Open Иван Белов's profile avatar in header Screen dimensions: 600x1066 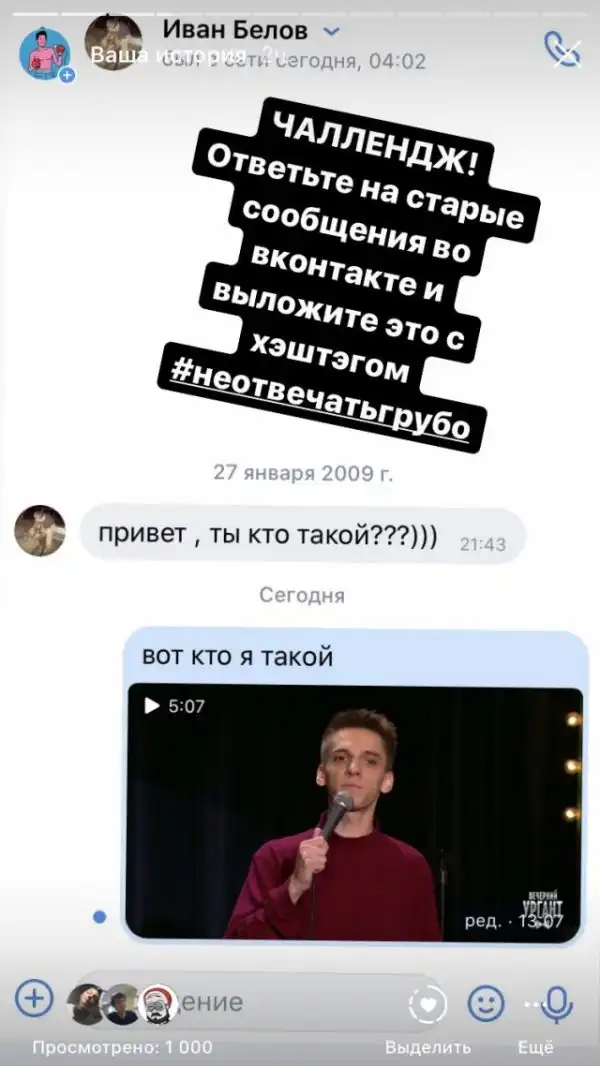[x=113, y=41]
